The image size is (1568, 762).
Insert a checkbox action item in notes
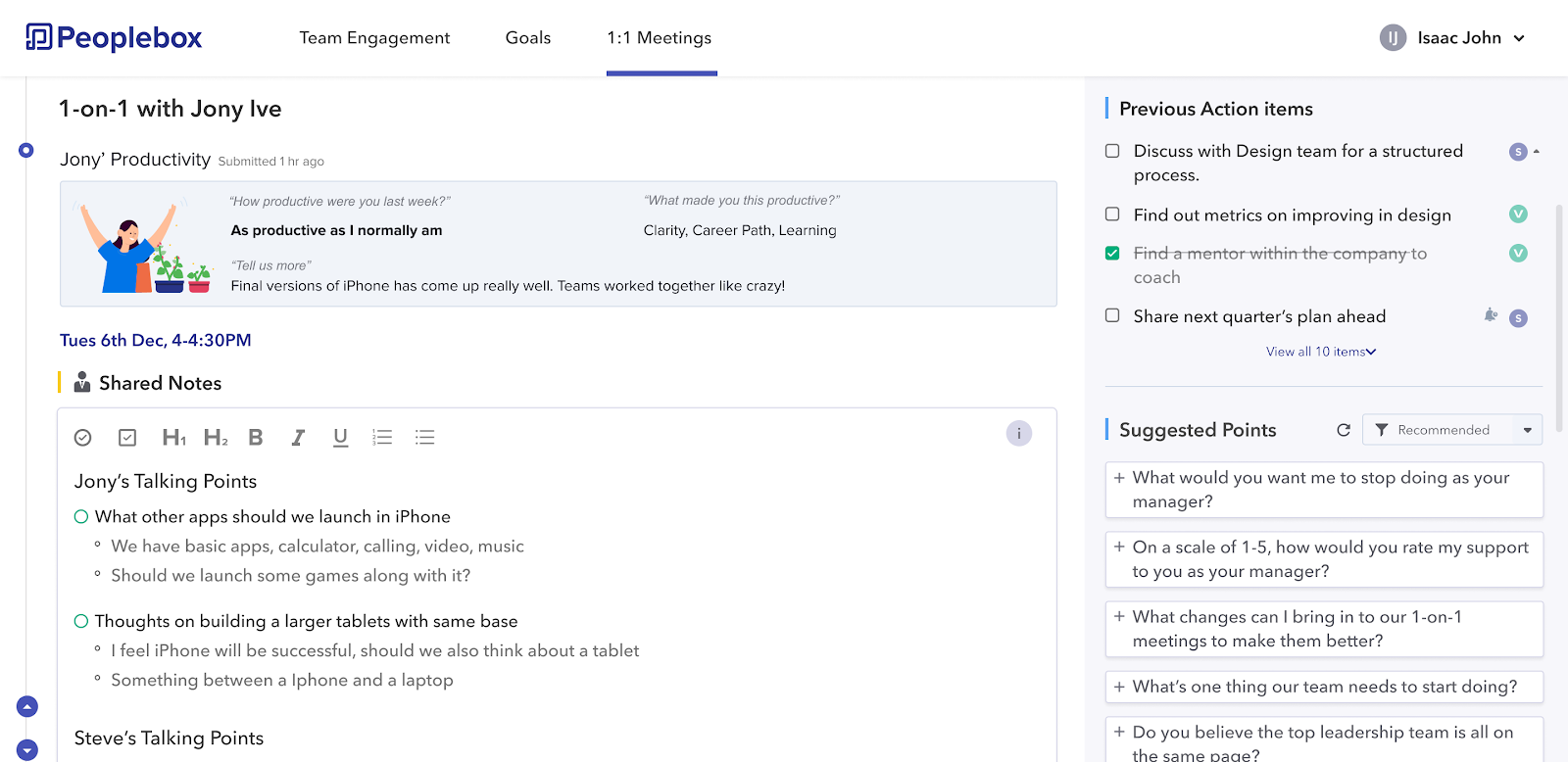pos(127,438)
